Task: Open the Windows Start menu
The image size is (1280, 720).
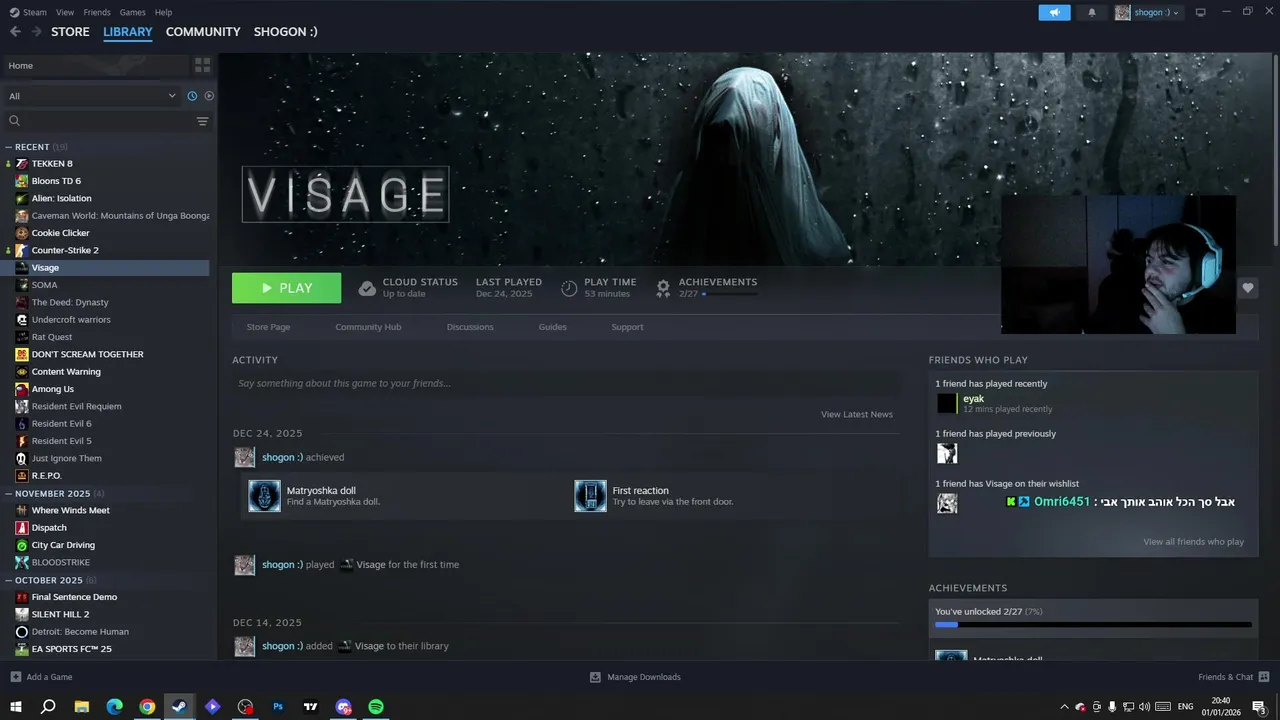Action: click(16, 707)
